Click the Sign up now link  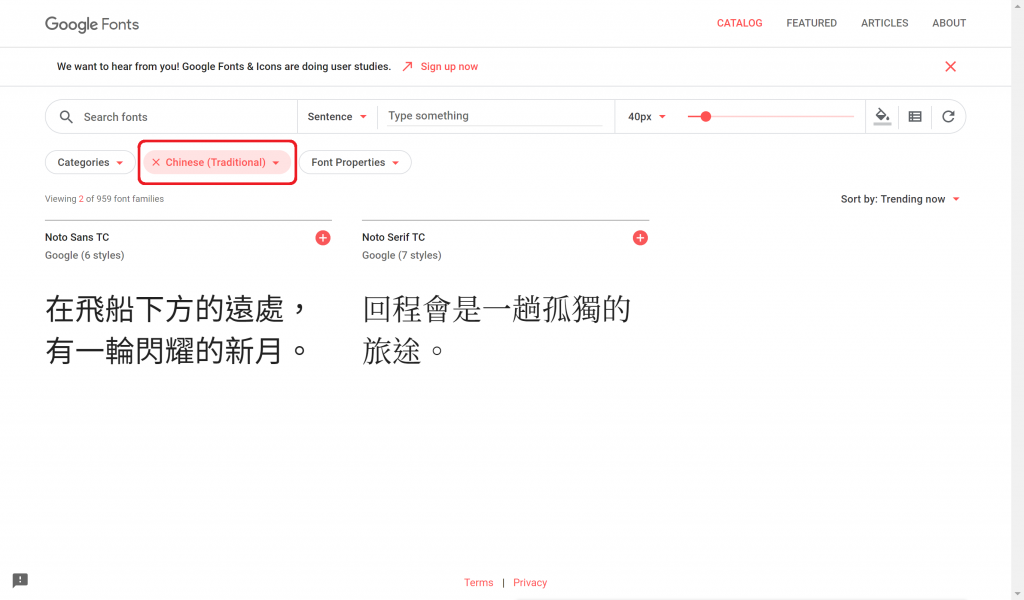coord(449,67)
